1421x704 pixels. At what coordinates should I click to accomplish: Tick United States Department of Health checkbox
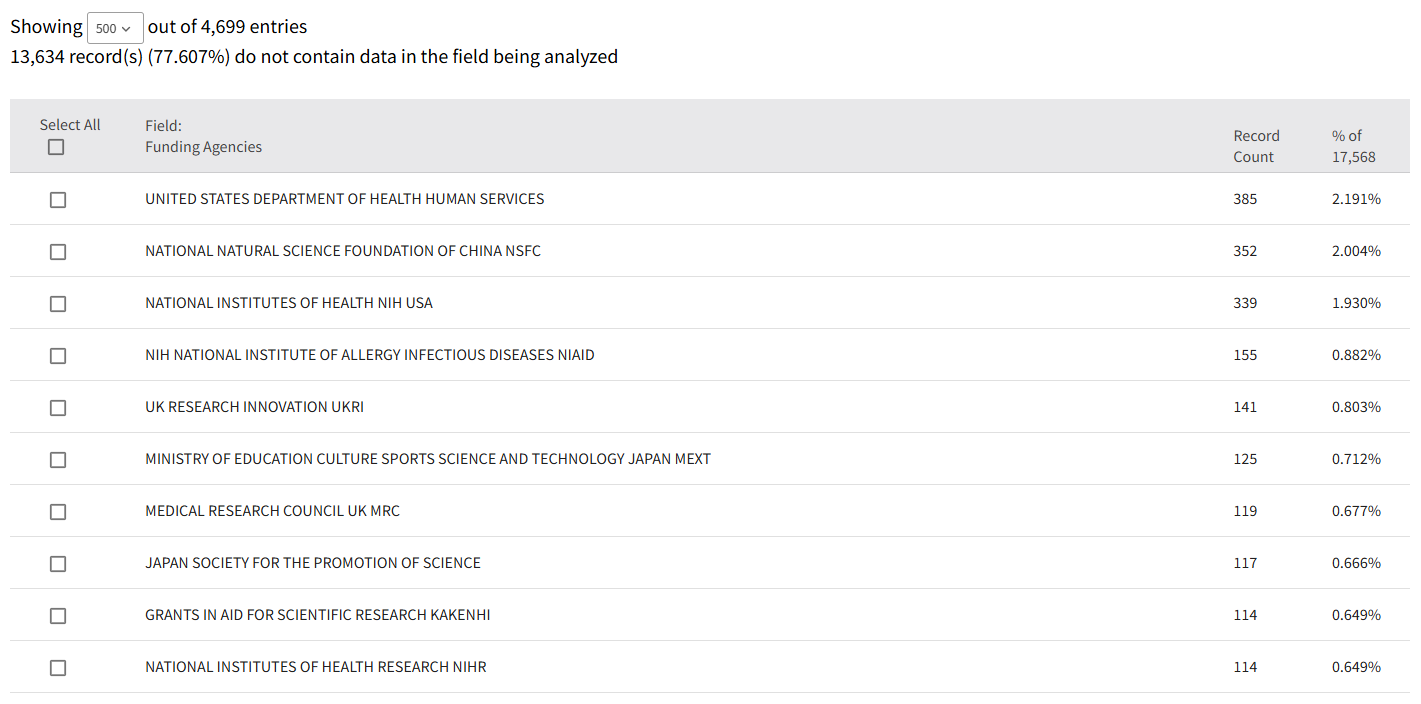coord(58,200)
